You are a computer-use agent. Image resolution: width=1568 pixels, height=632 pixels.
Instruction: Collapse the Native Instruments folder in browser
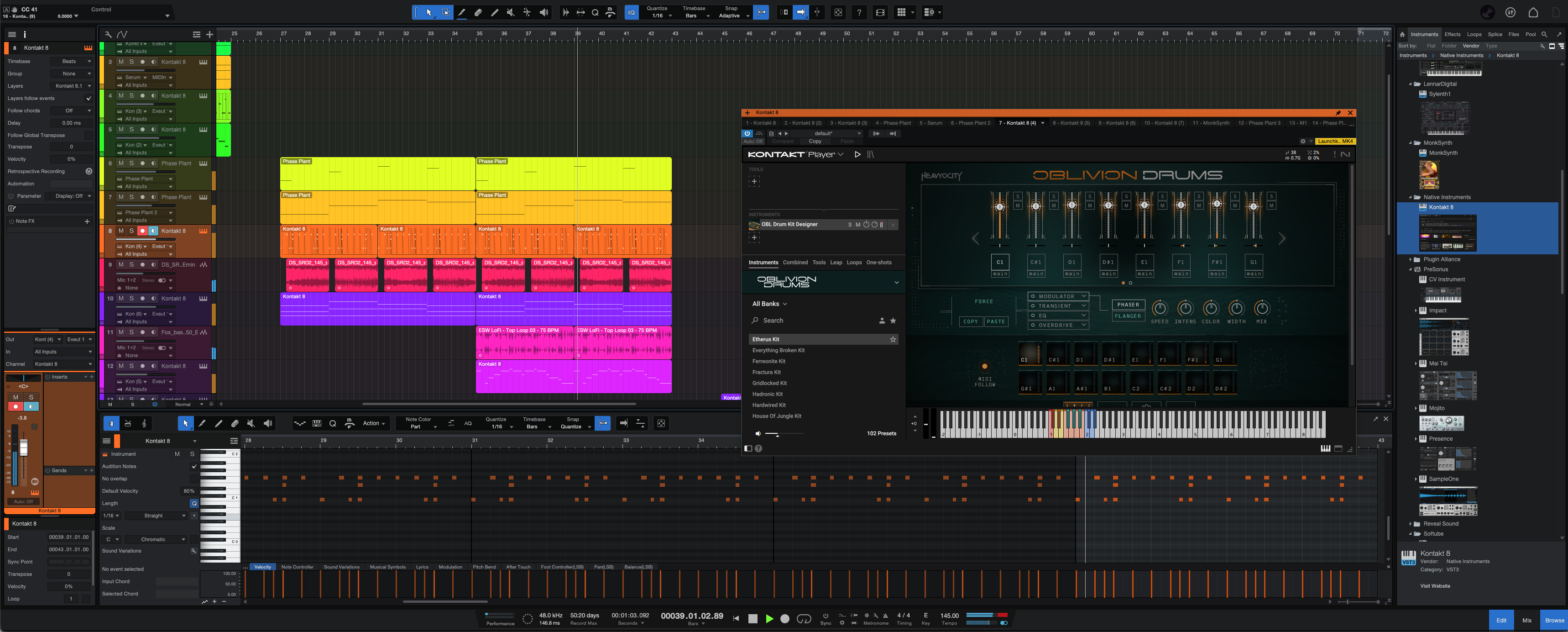[1411, 197]
